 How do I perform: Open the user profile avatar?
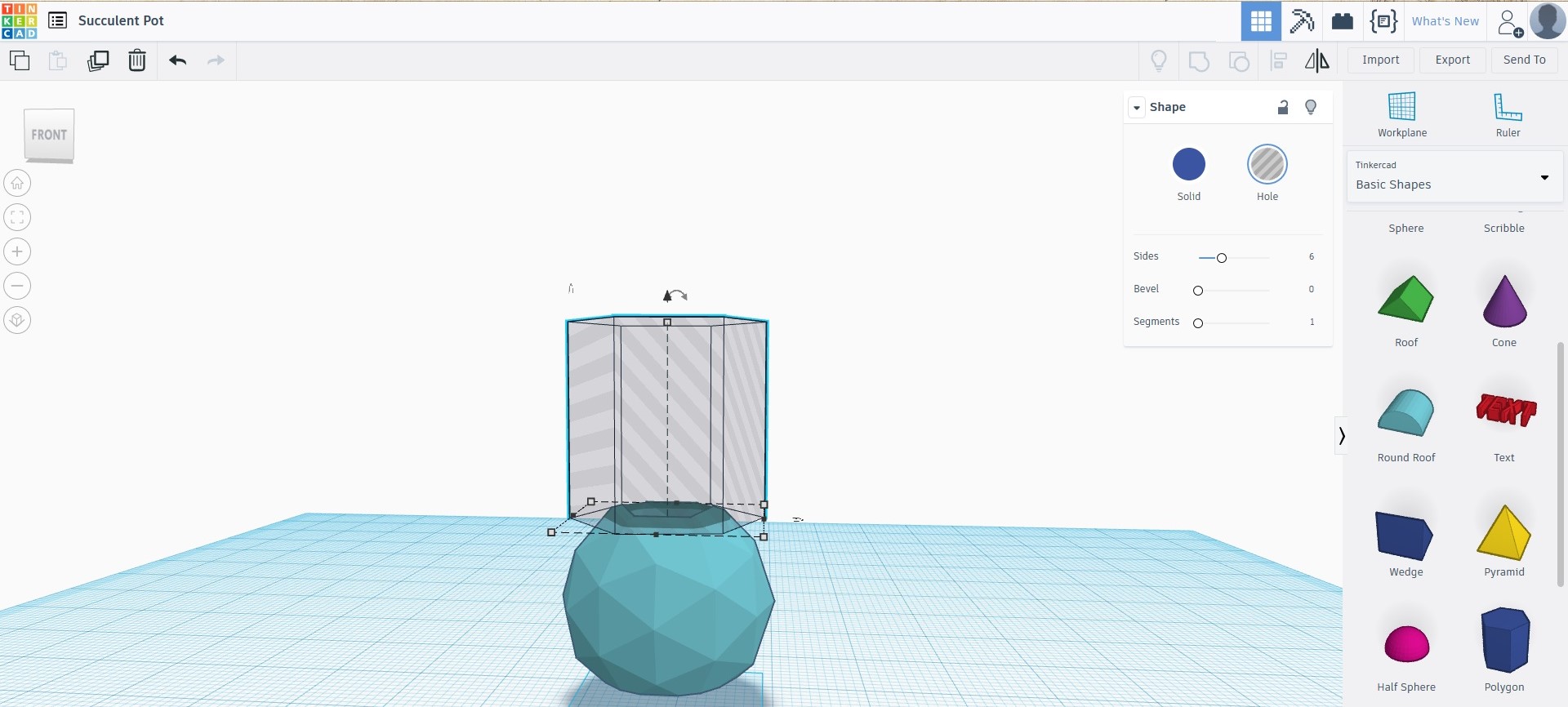pyautogui.click(x=1548, y=20)
